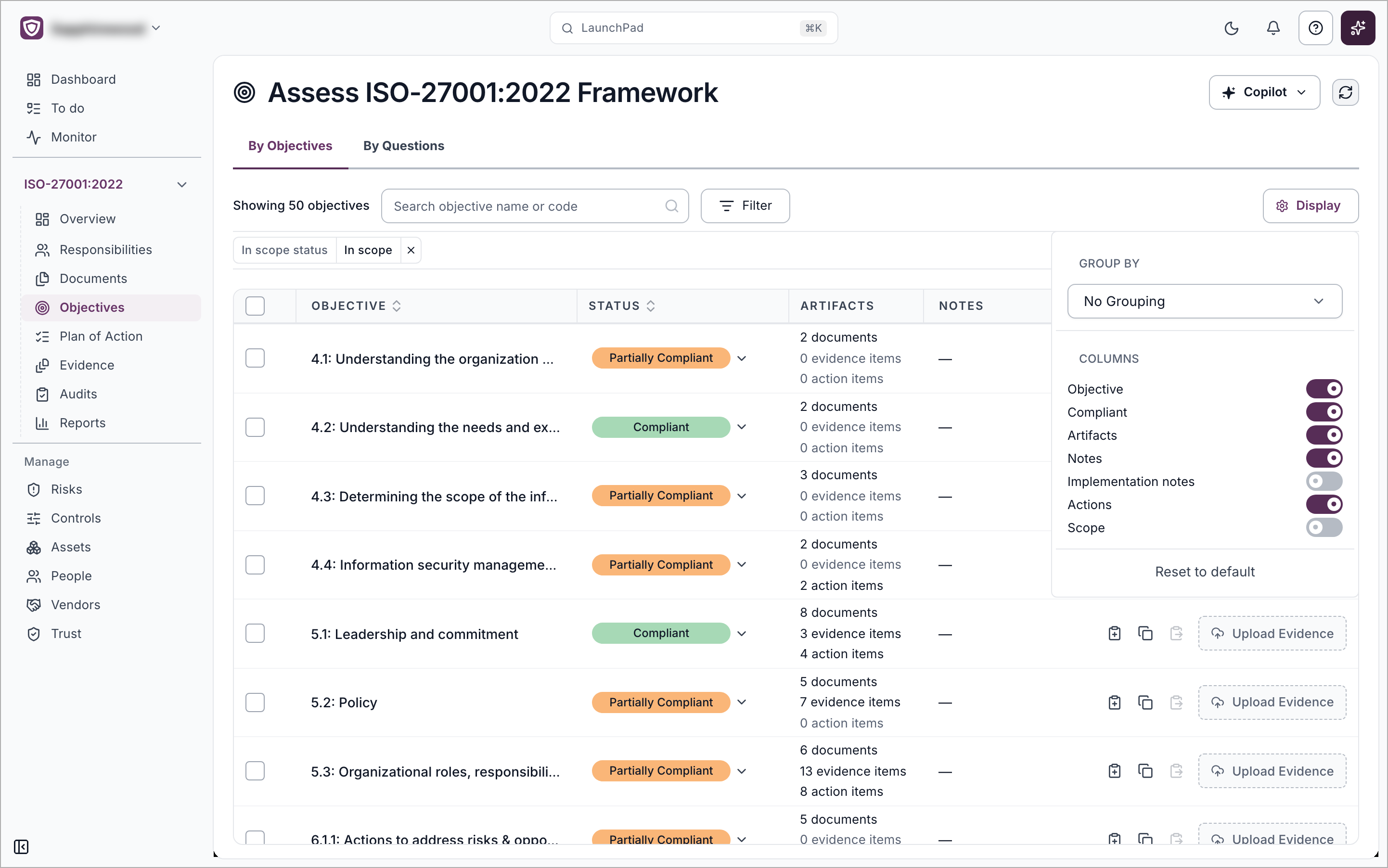Open the organization switcher chevron
The image size is (1388, 868).
tap(155, 27)
